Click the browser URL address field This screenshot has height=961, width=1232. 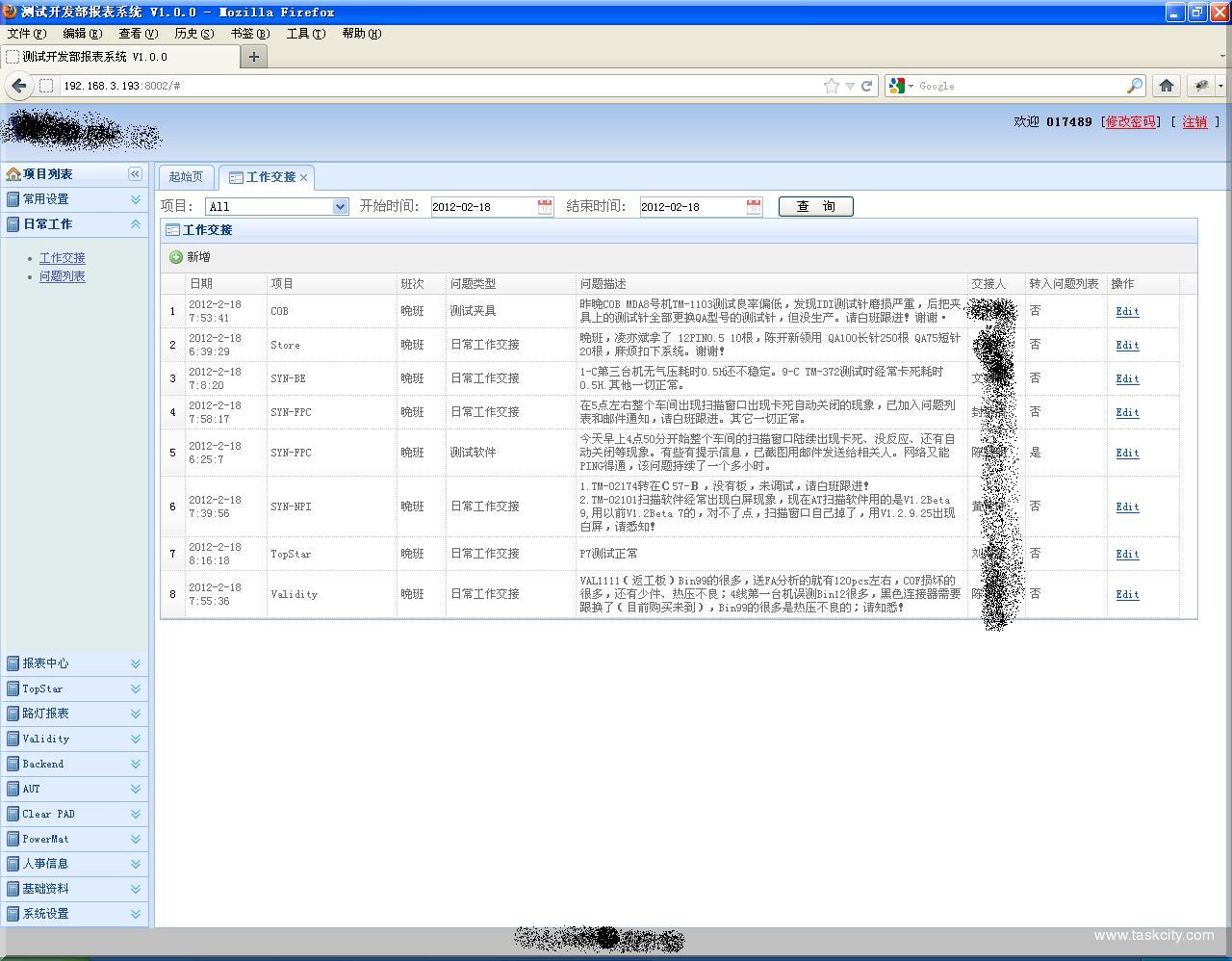click(x=433, y=86)
